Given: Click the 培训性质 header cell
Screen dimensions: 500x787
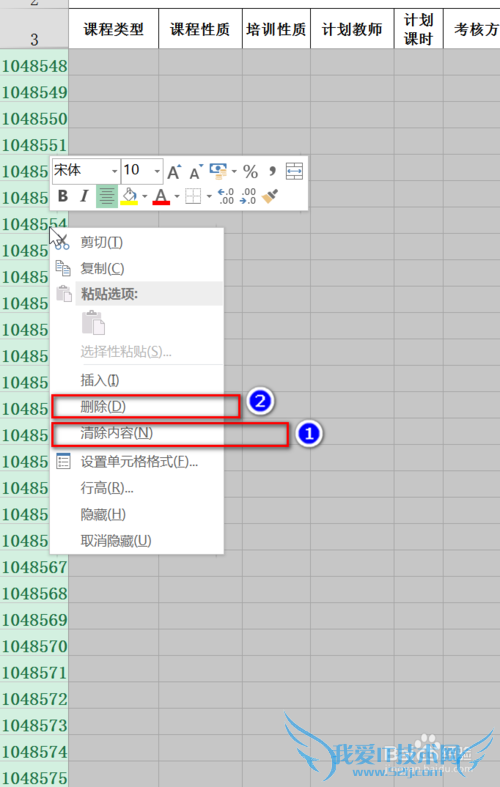Looking at the screenshot, I should (276, 29).
